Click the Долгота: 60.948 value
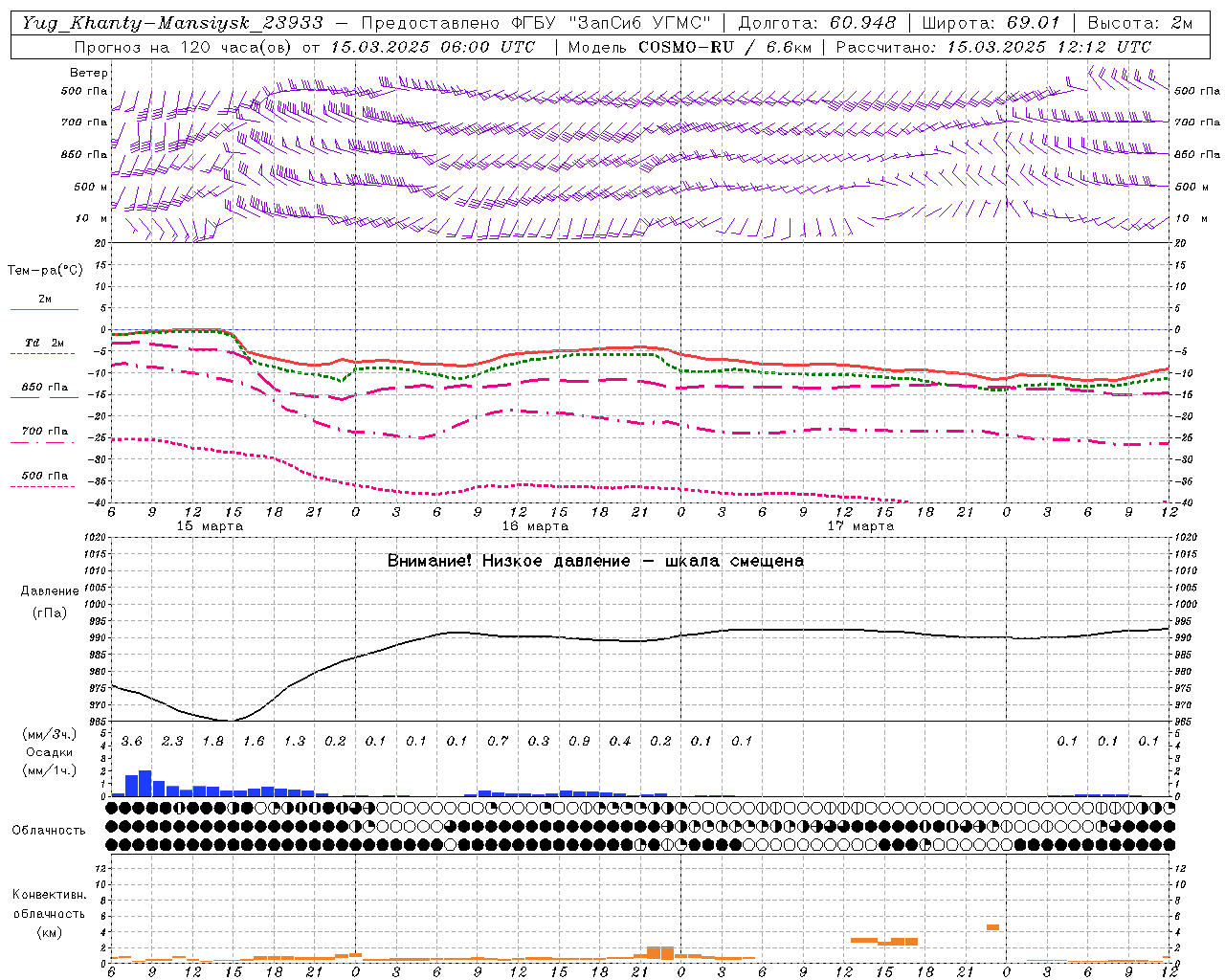 [817, 23]
